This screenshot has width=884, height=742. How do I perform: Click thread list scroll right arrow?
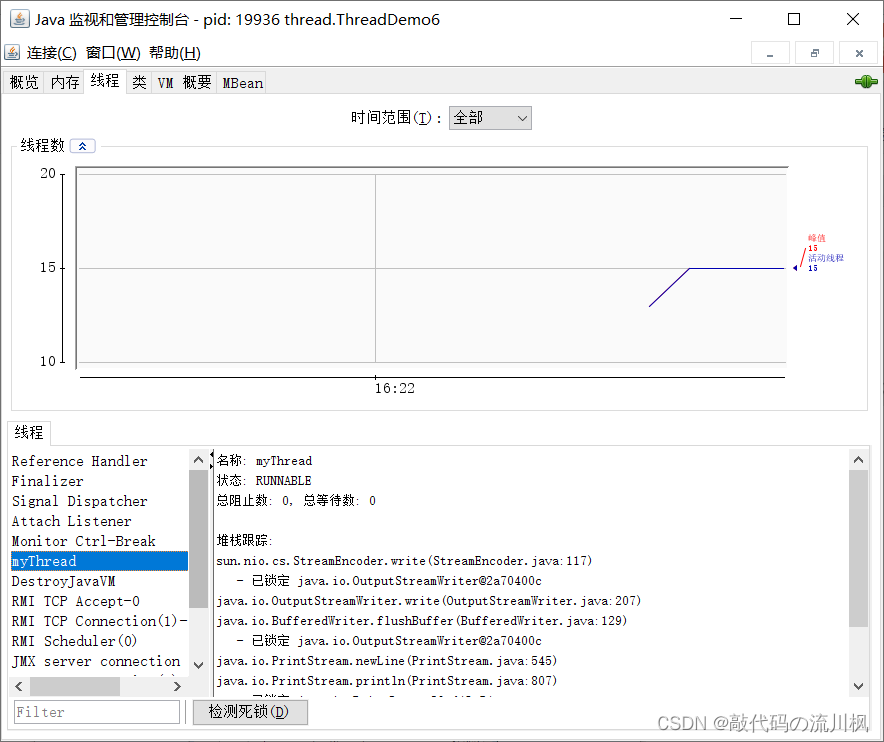pyautogui.click(x=177, y=686)
